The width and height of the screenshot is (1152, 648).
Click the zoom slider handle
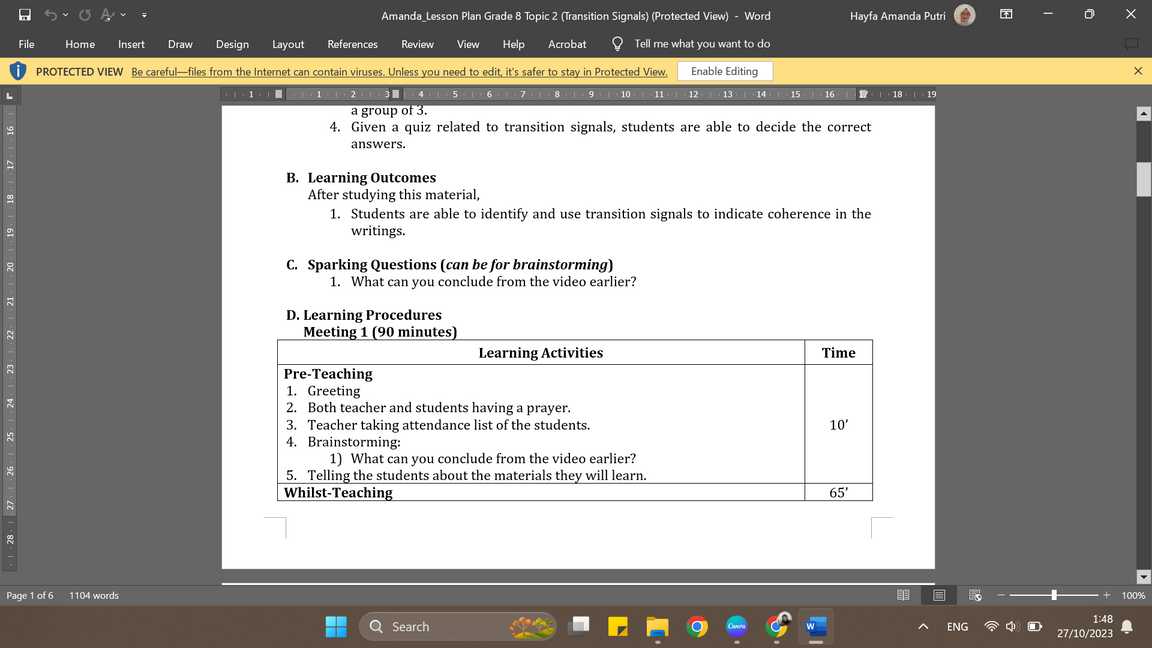(1054, 595)
